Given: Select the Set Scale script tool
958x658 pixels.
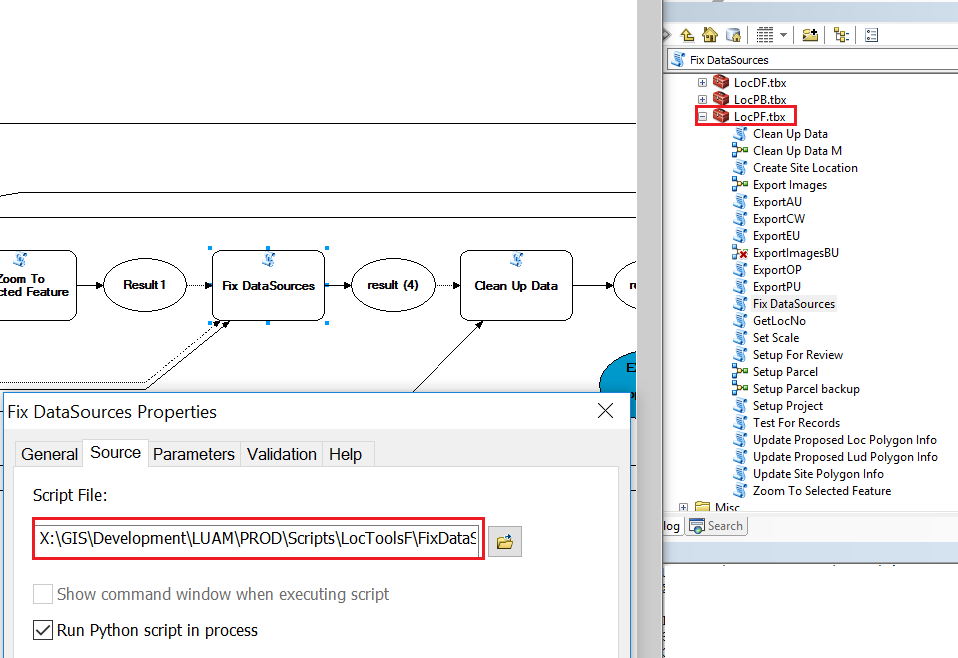Looking at the screenshot, I should point(775,338).
